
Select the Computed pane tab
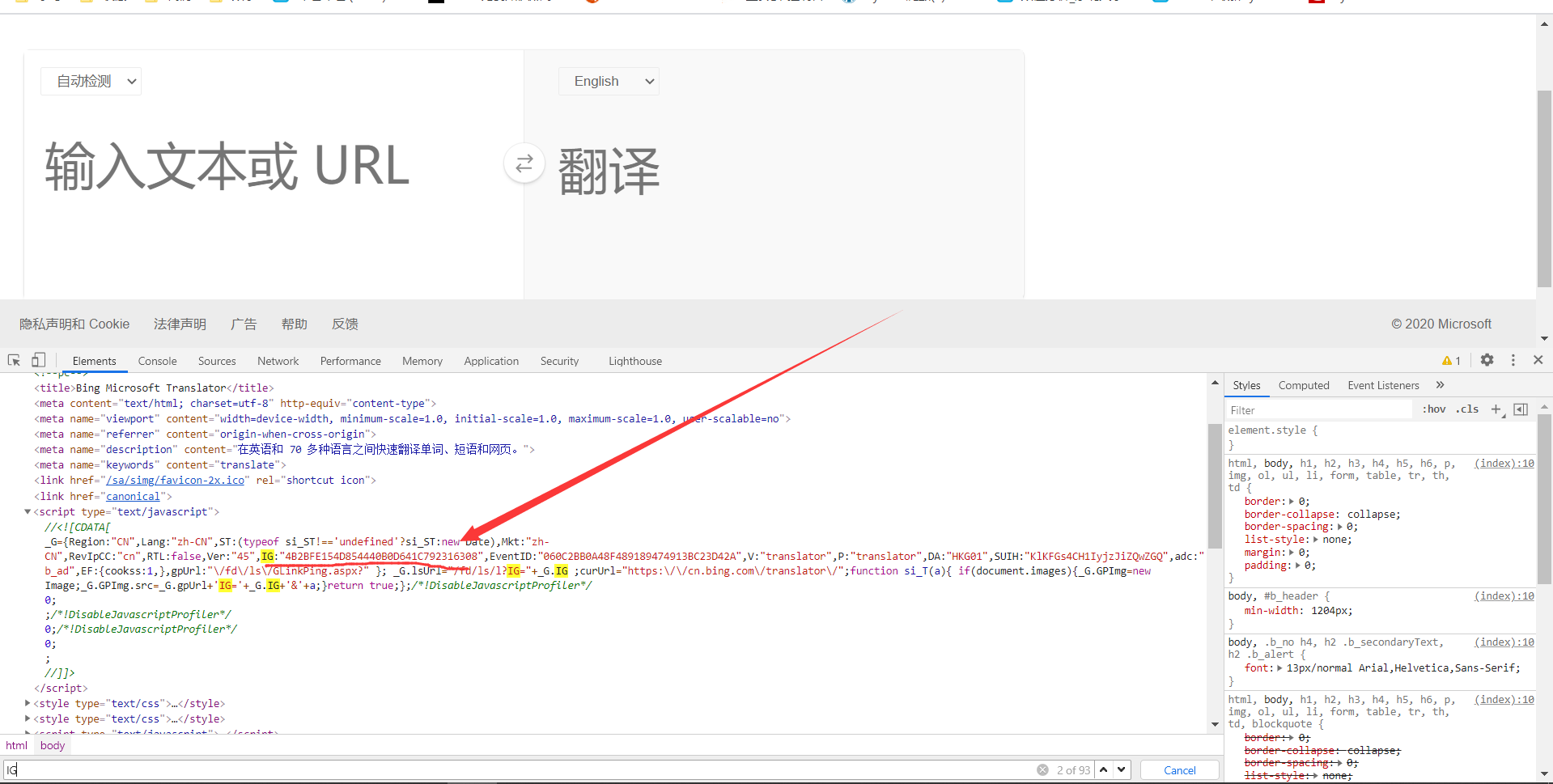point(1304,385)
